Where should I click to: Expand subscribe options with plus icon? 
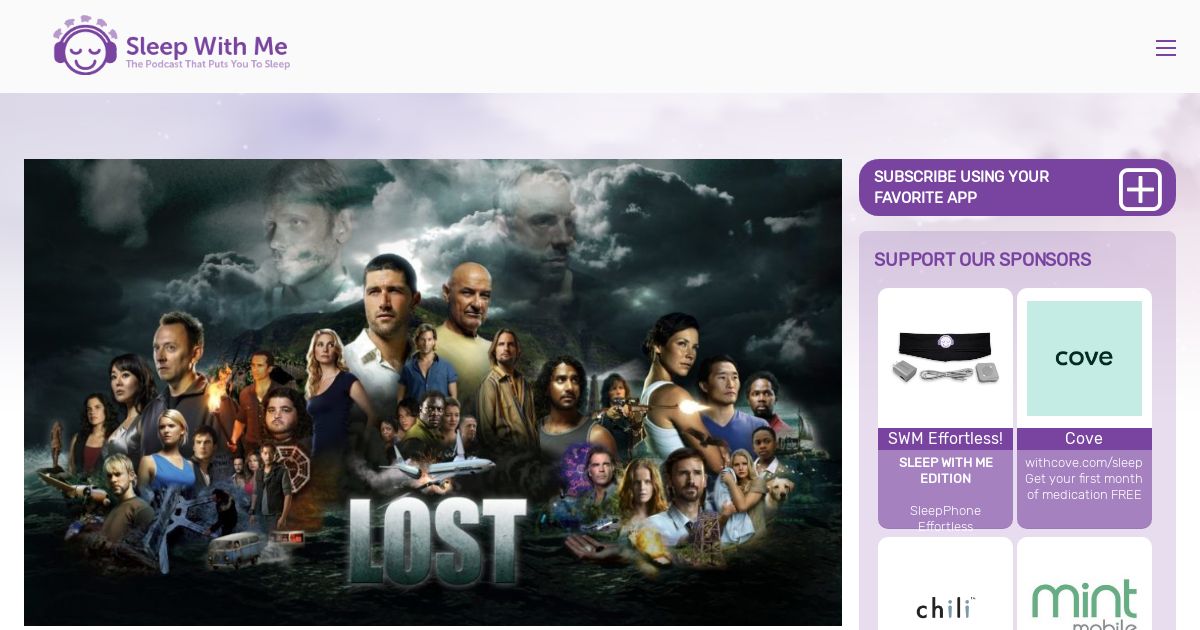click(x=1140, y=188)
